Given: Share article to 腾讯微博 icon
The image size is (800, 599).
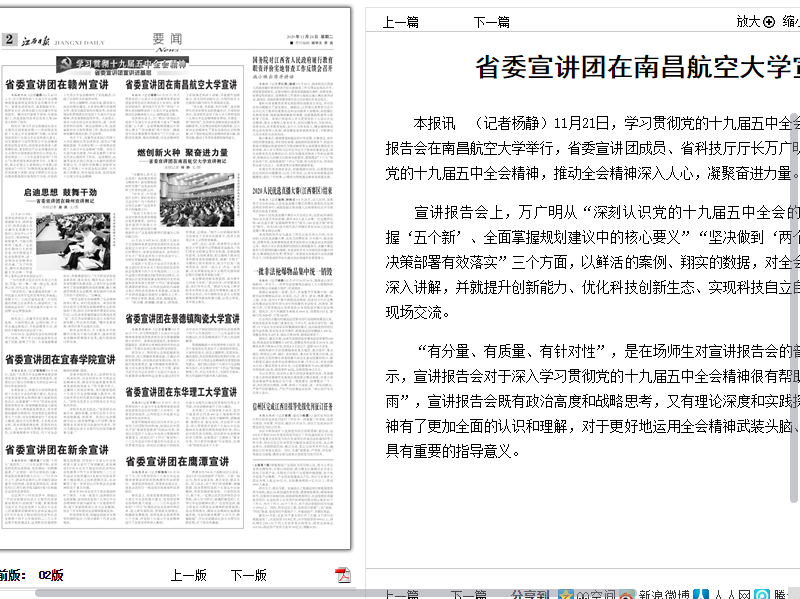Looking at the screenshot, I should 762,596.
